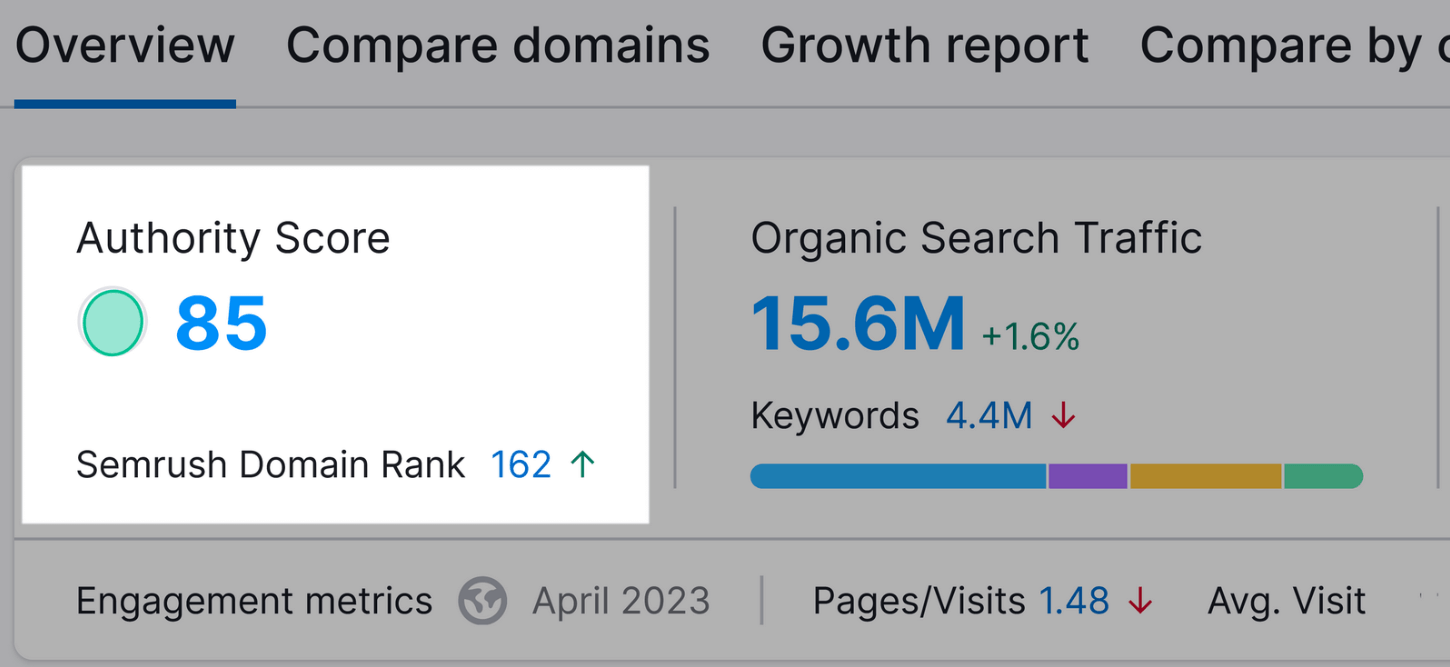Click the red down arrow beside 1.48

click(x=1140, y=602)
